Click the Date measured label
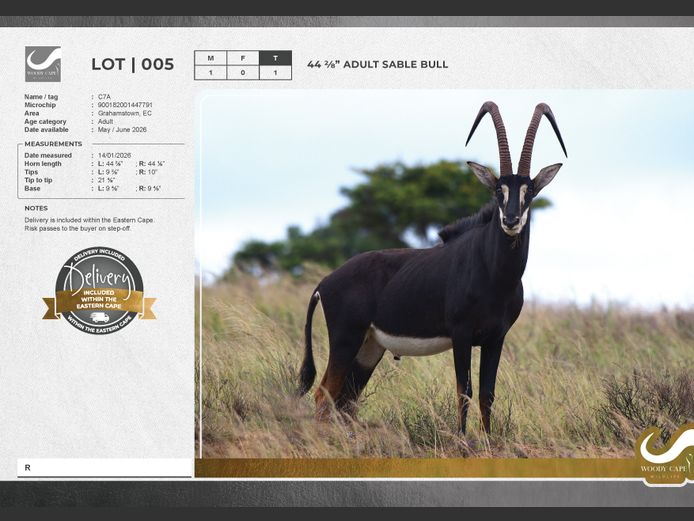The width and height of the screenshot is (694, 521). pyautogui.click(x=48, y=155)
